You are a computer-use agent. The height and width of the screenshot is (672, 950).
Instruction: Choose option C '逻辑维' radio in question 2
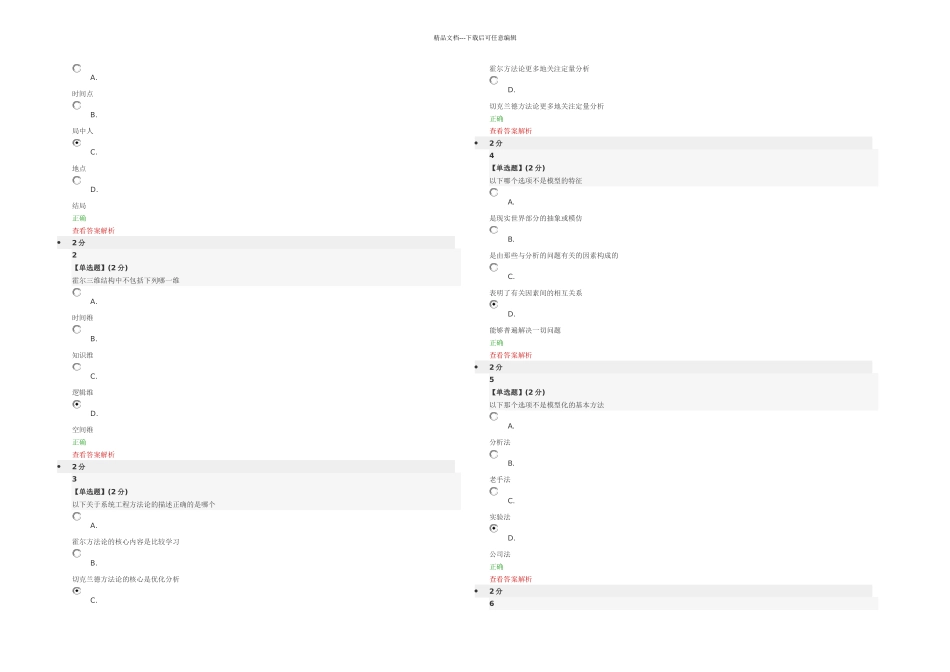(77, 367)
